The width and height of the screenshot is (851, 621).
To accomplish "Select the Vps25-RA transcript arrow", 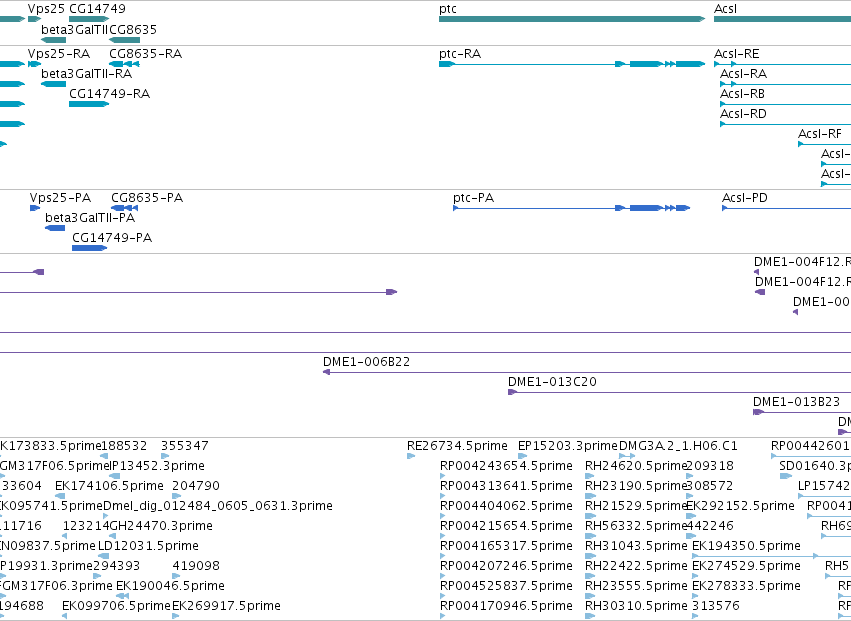I will tap(35, 64).
